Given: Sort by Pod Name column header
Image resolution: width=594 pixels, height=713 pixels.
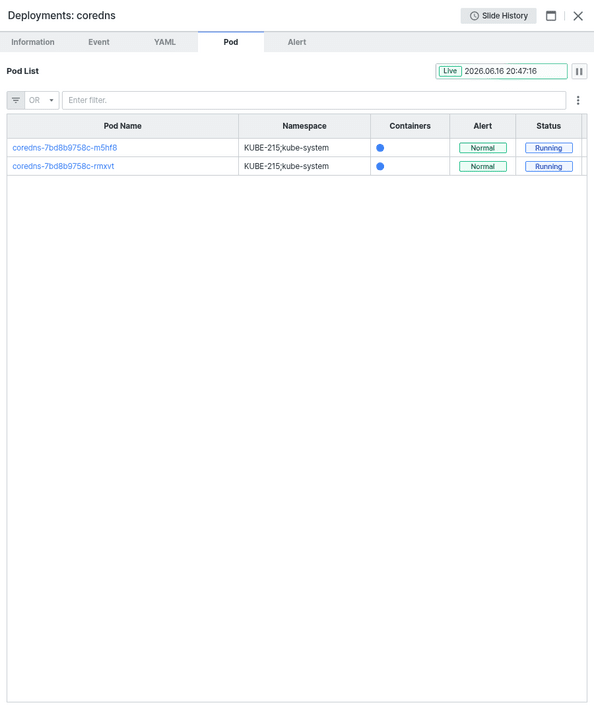Looking at the screenshot, I should (122, 126).
